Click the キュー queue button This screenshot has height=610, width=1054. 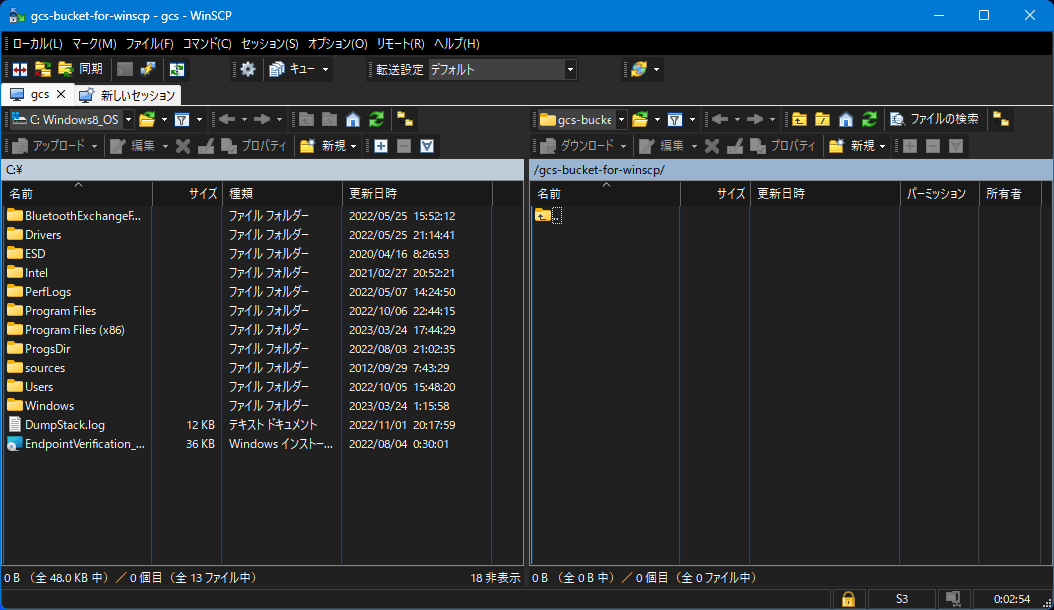pyautogui.click(x=292, y=69)
